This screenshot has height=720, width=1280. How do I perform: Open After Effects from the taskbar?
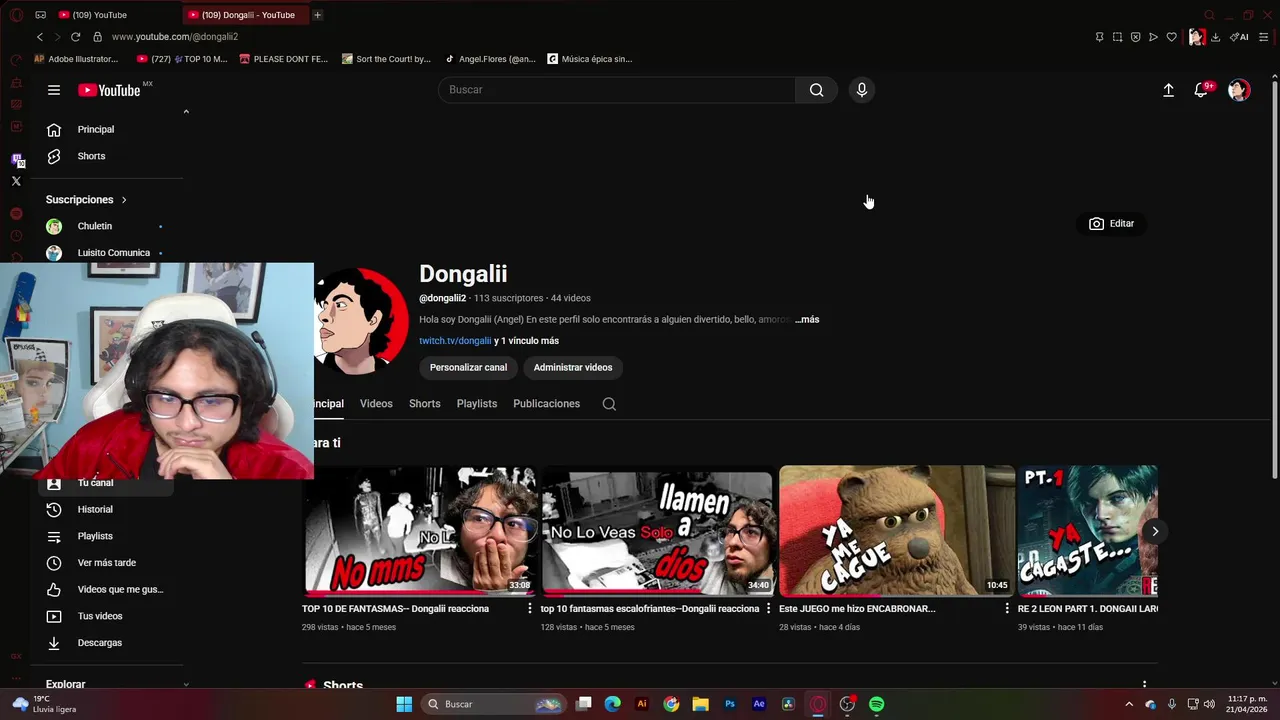click(759, 704)
